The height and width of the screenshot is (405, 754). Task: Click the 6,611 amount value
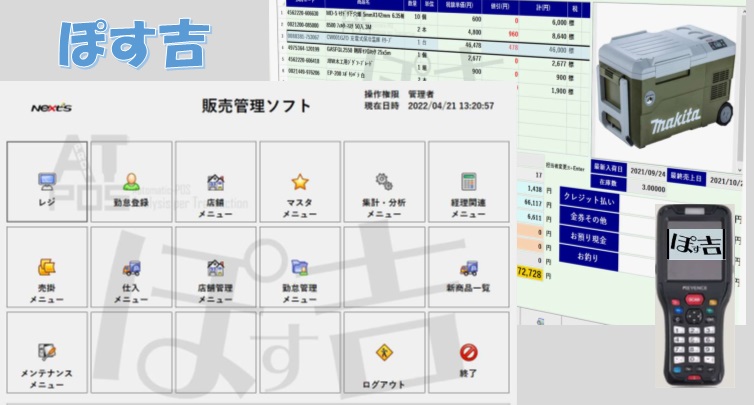(x=535, y=217)
